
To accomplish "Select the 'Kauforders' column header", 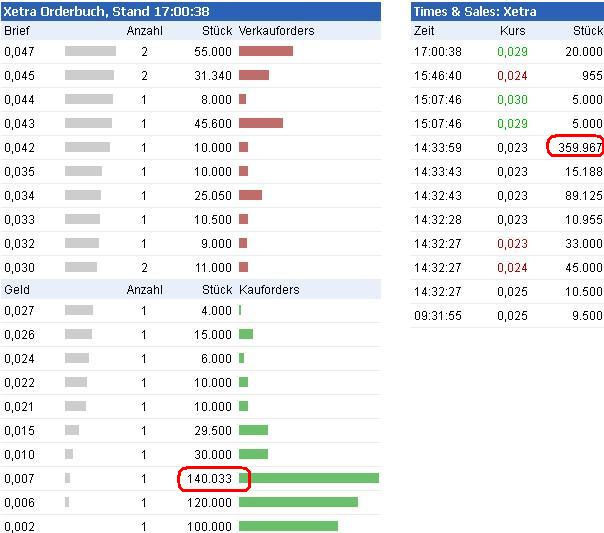I will click(269, 289).
